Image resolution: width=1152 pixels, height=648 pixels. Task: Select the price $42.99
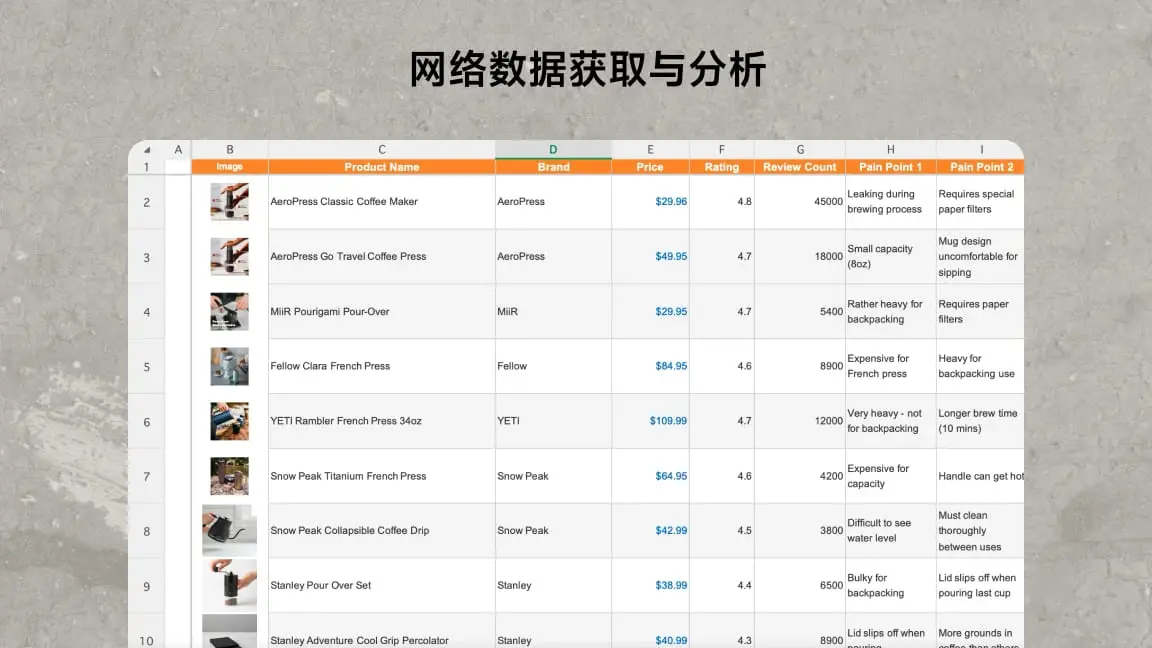click(650, 530)
